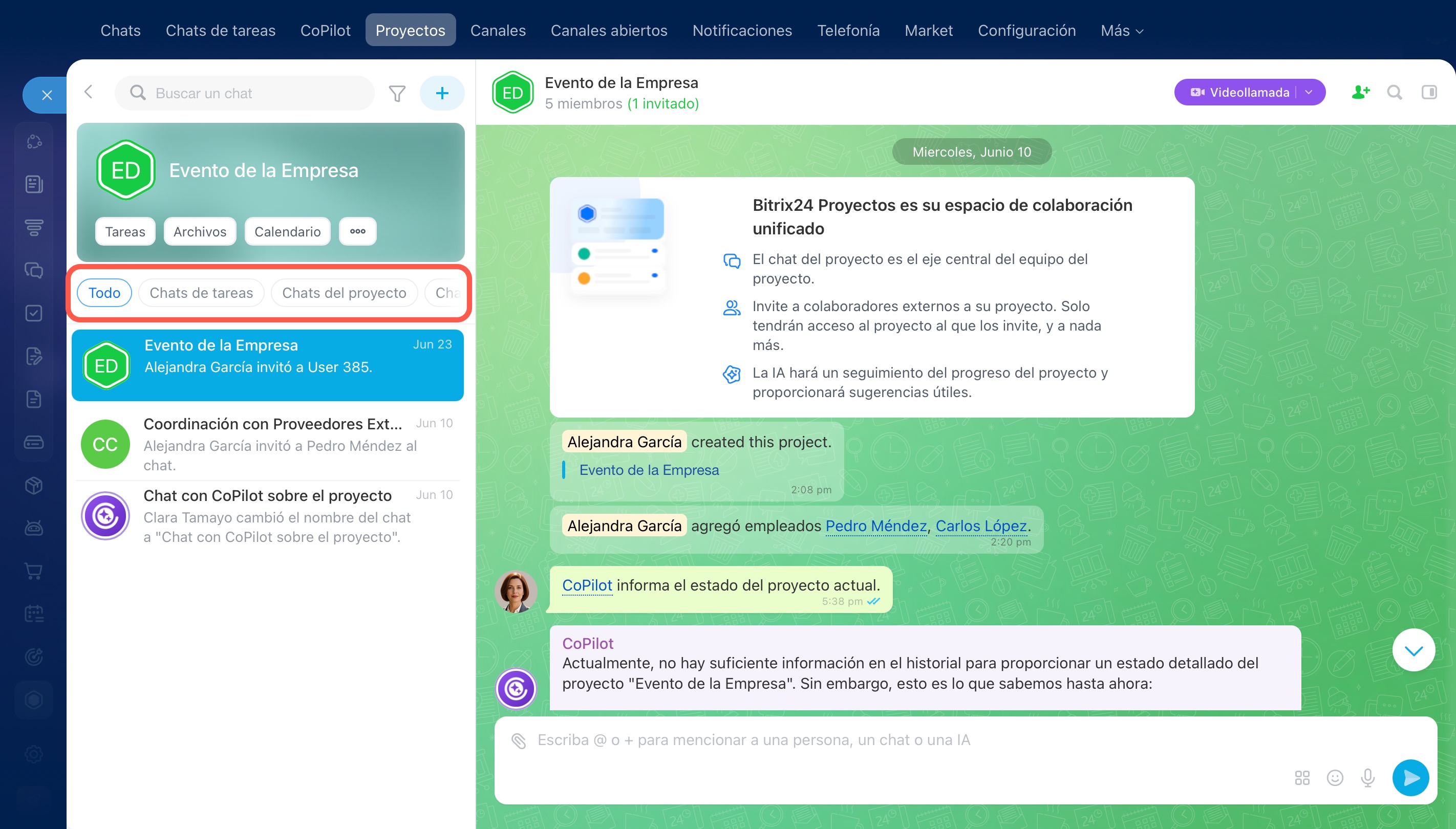Click the CoPilot mention link in the message

tap(587, 585)
